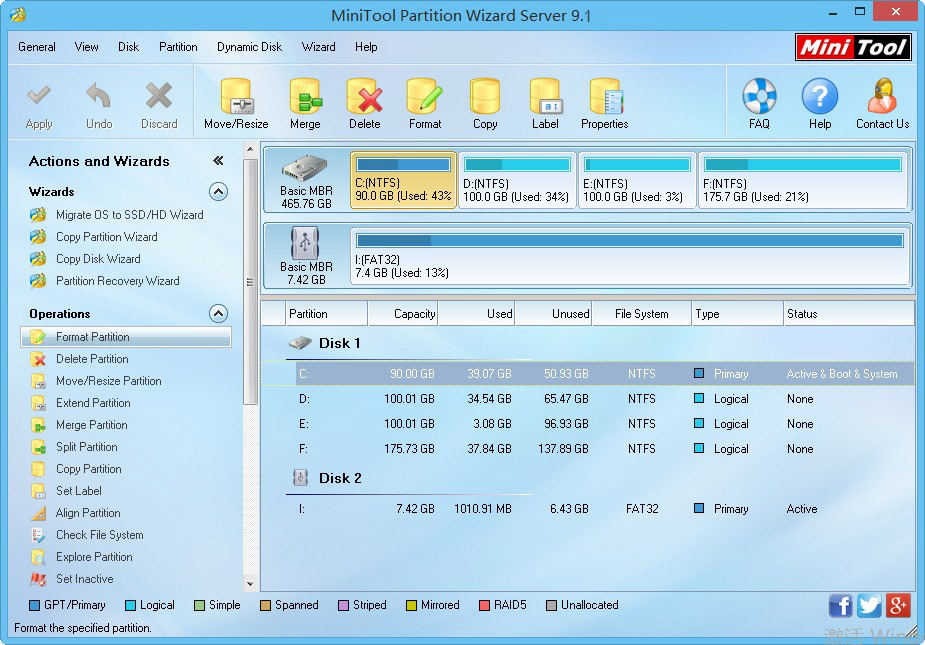Click the Facebook icon

[x=840, y=605]
